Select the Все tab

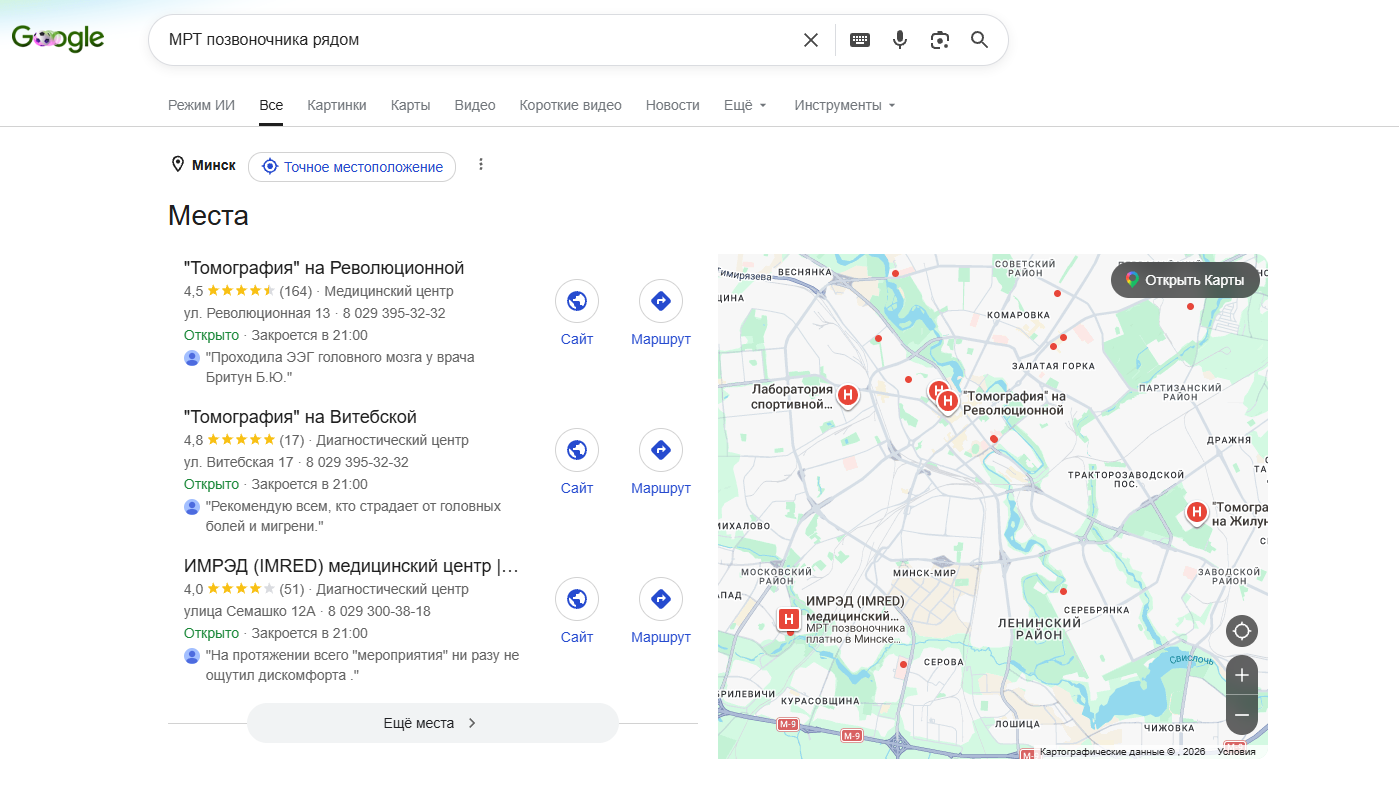(x=271, y=105)
